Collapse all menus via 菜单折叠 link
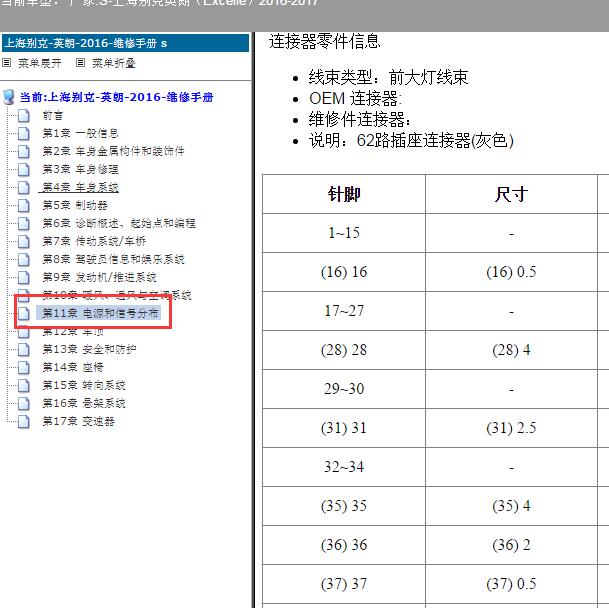609x608 pixels. click(x=113, y=63)
